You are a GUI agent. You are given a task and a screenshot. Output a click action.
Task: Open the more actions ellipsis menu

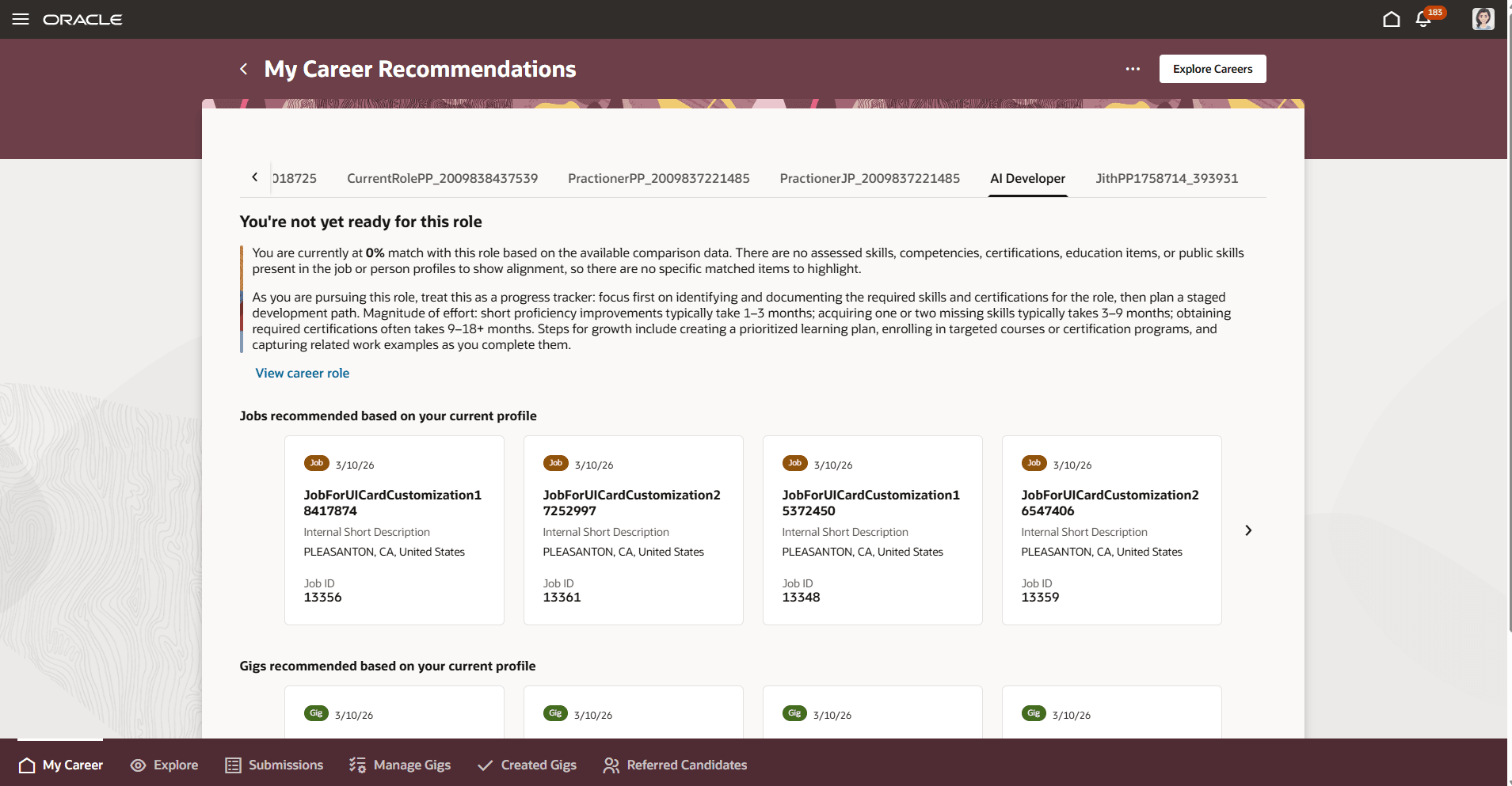click(x=1133, y=69)
